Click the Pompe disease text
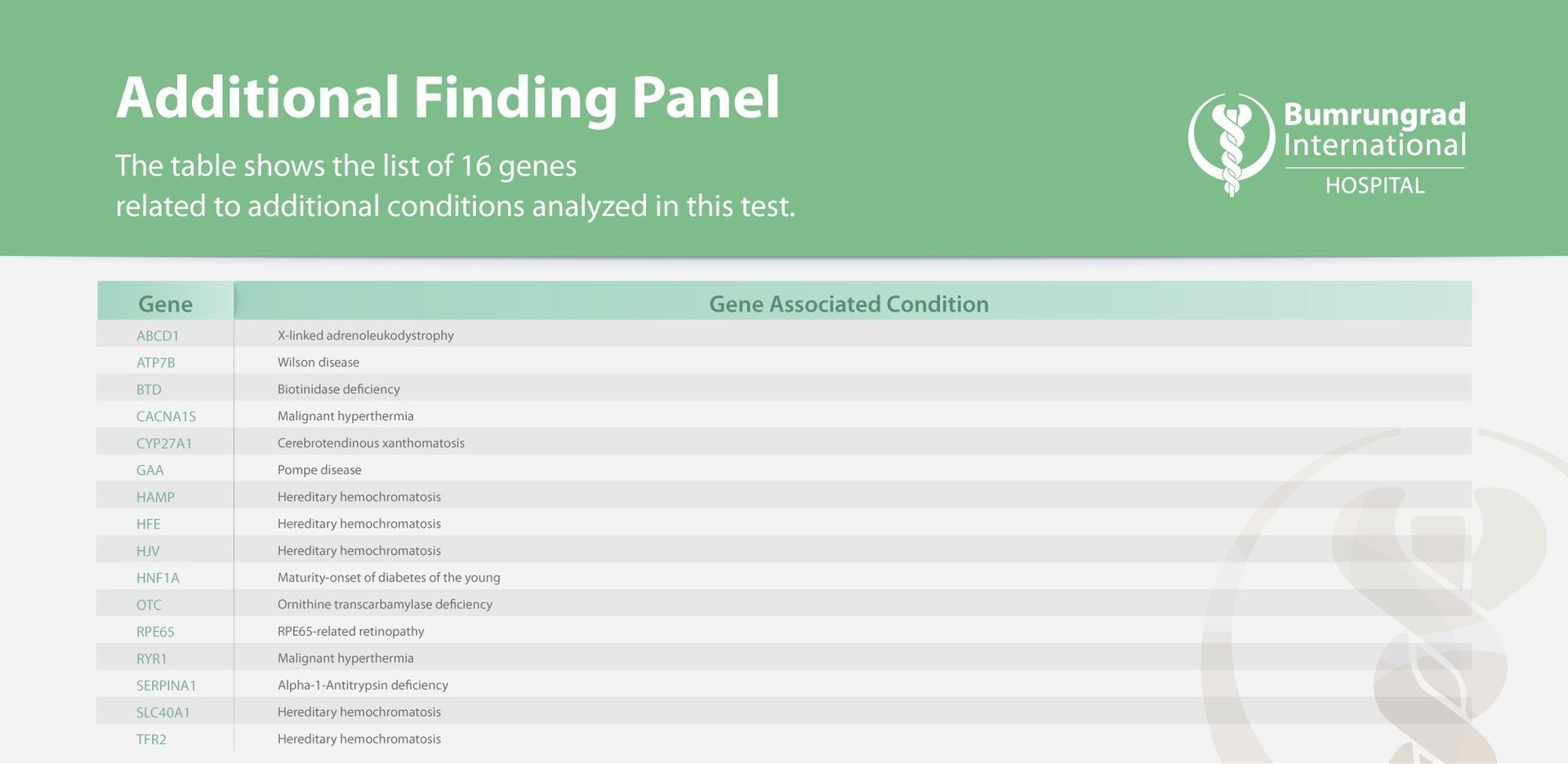 (318, 470)
